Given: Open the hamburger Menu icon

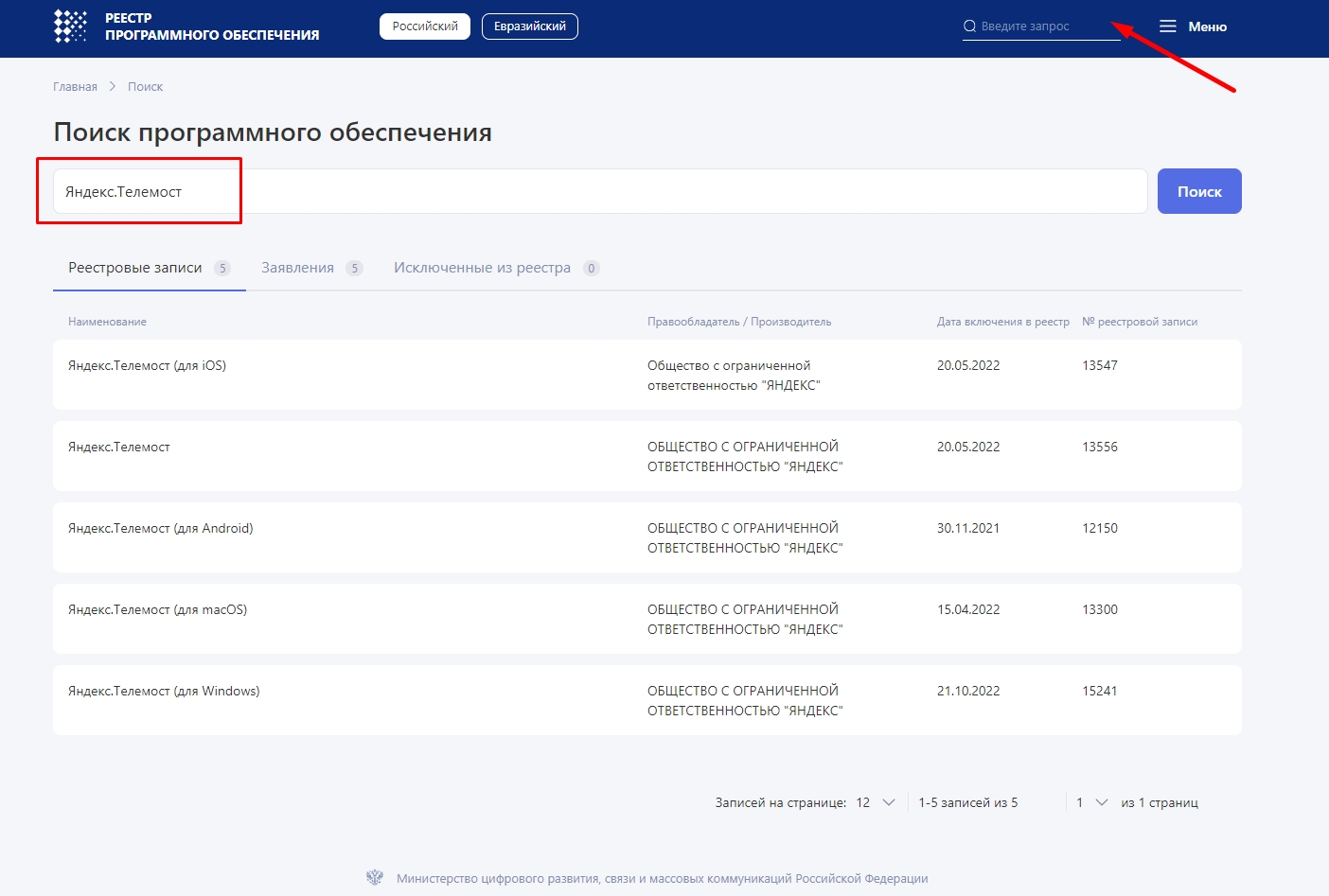Looking at the screenshot, I should [1168, 26].
